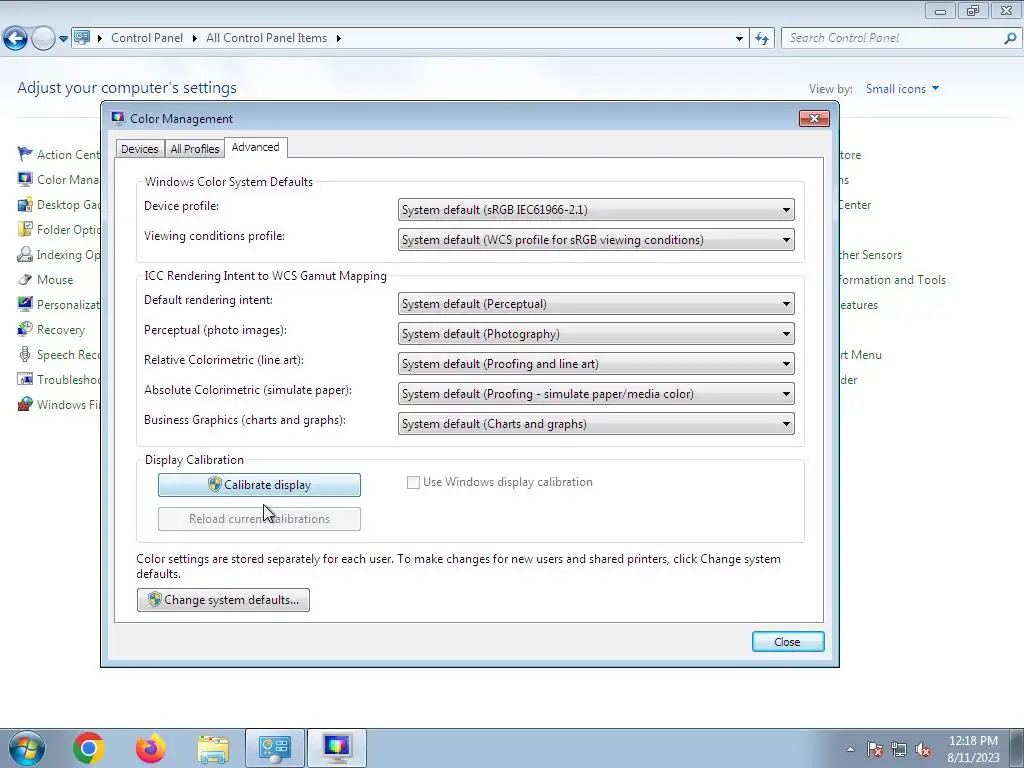Viewport: 1024px width, 768px height.
Task: Click the Desktop Gadgets icon
Action: tap(25, 204)
